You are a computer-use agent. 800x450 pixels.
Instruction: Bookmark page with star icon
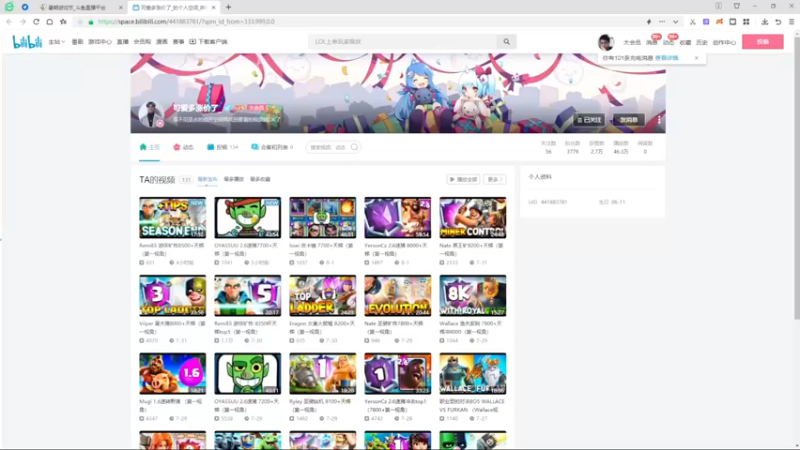(x=63, y=22)
